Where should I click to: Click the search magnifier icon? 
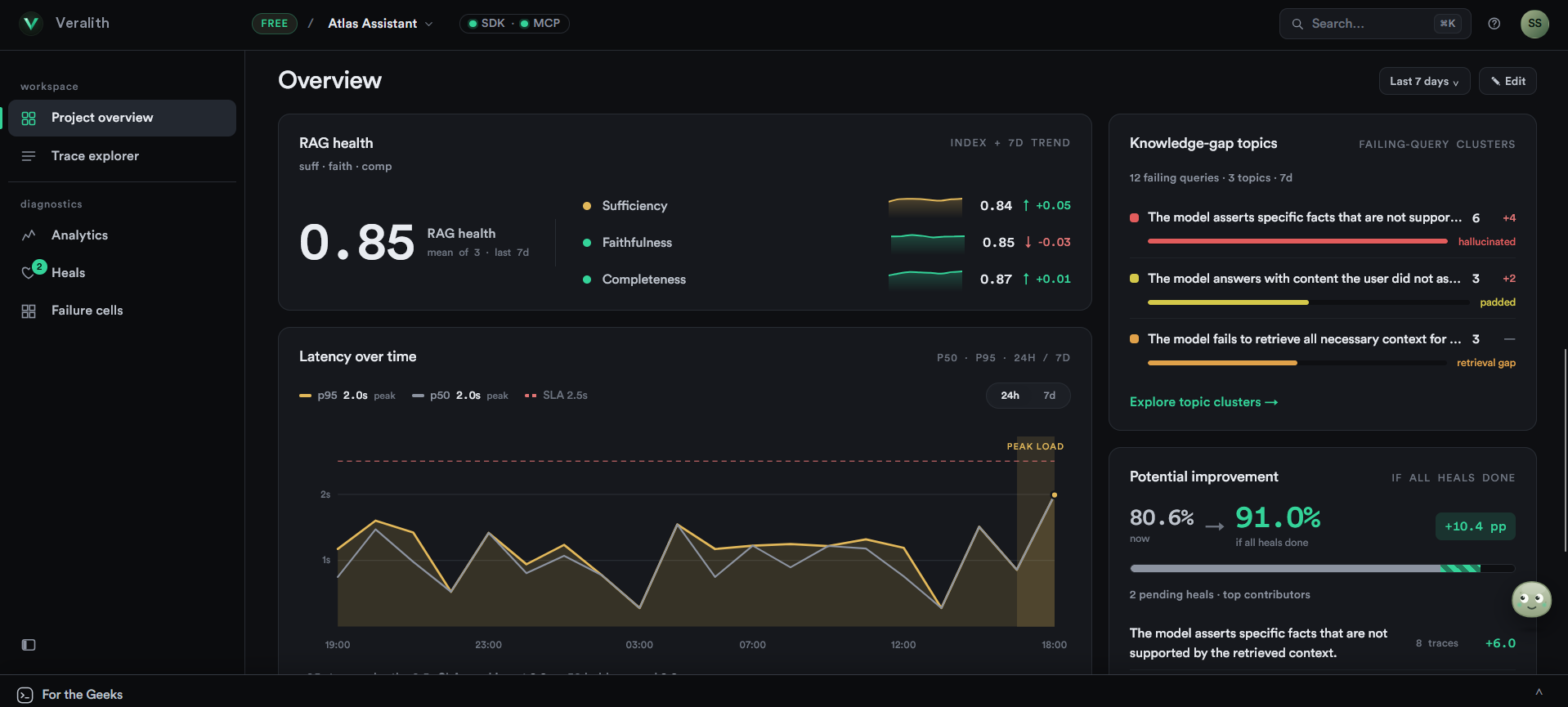pyautogui.click(x=1297, y=24)
